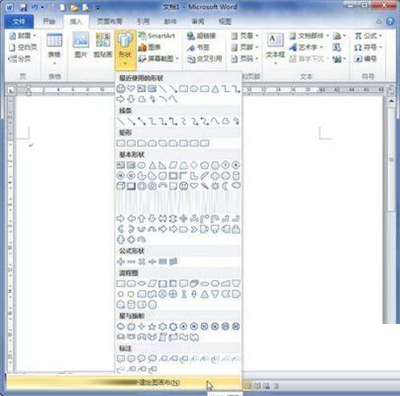Pick the 4-point star shape

[x=142, y=327]
